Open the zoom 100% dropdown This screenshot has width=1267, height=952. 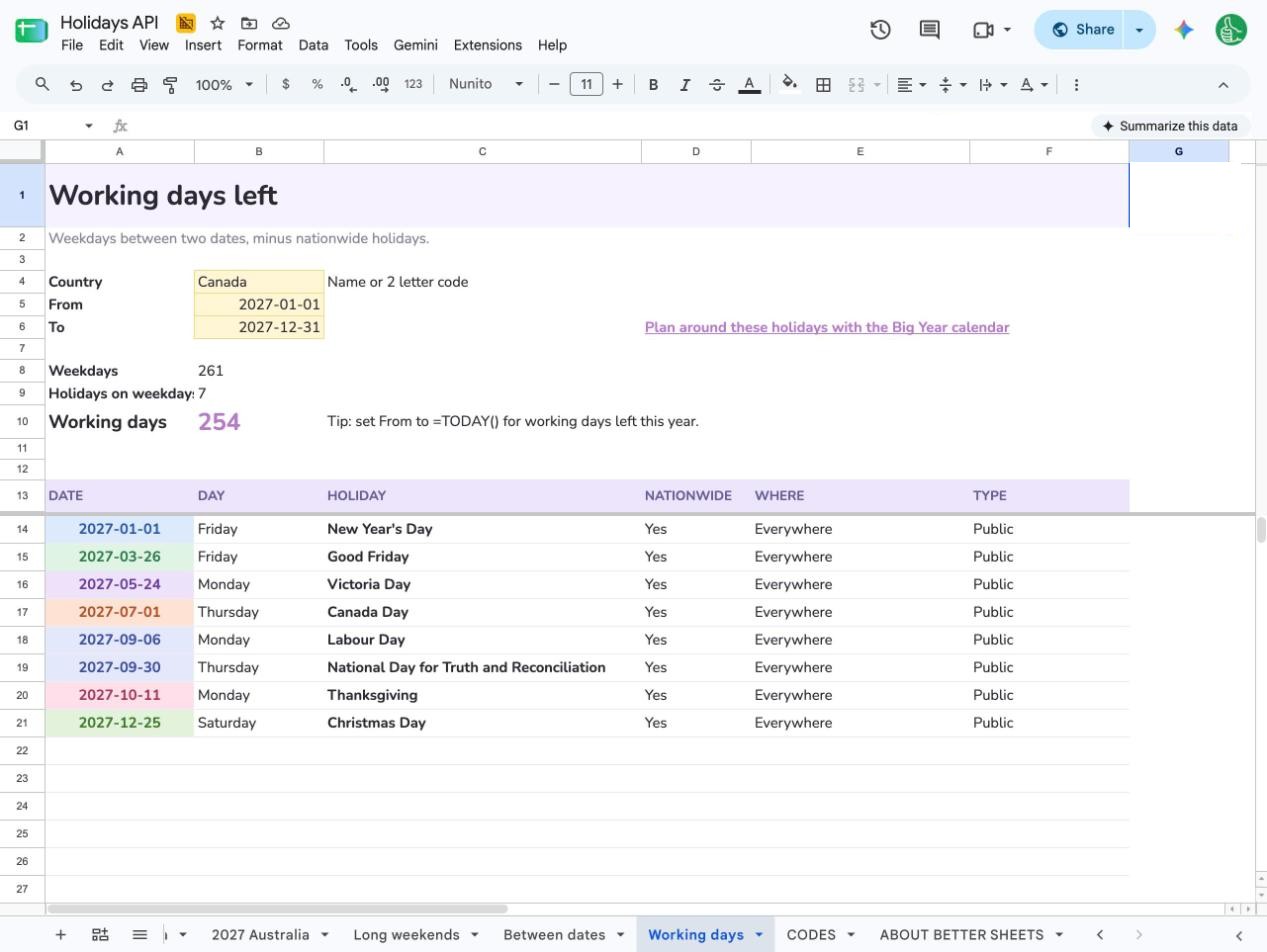[224, 85]
